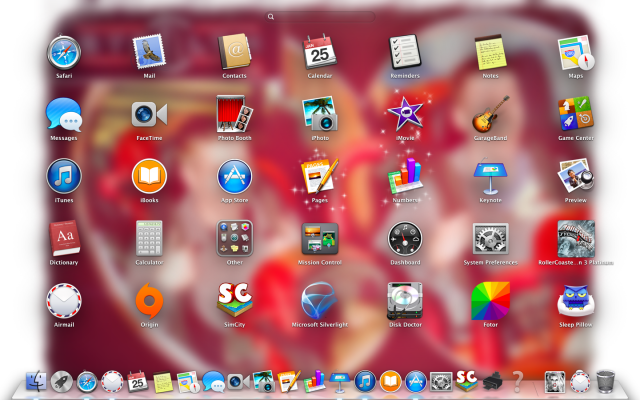Open the face photo thumbnail in the Dock
Viewport: 640px width, 400px height.
tap(555, 382)
